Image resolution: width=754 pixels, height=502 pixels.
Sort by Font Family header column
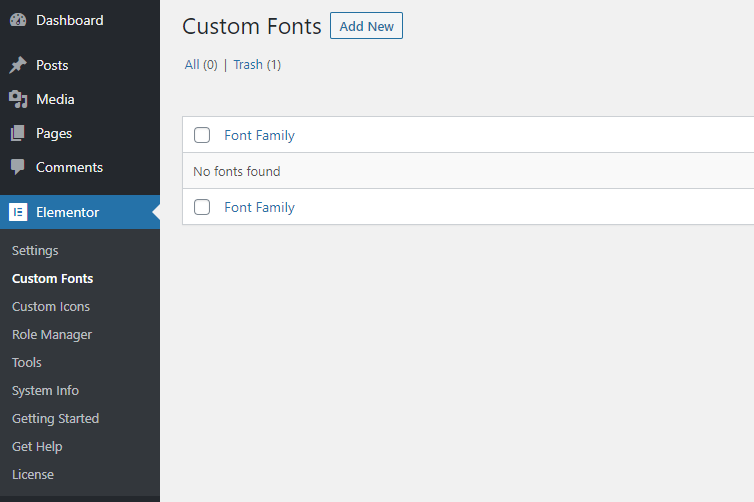259,135
